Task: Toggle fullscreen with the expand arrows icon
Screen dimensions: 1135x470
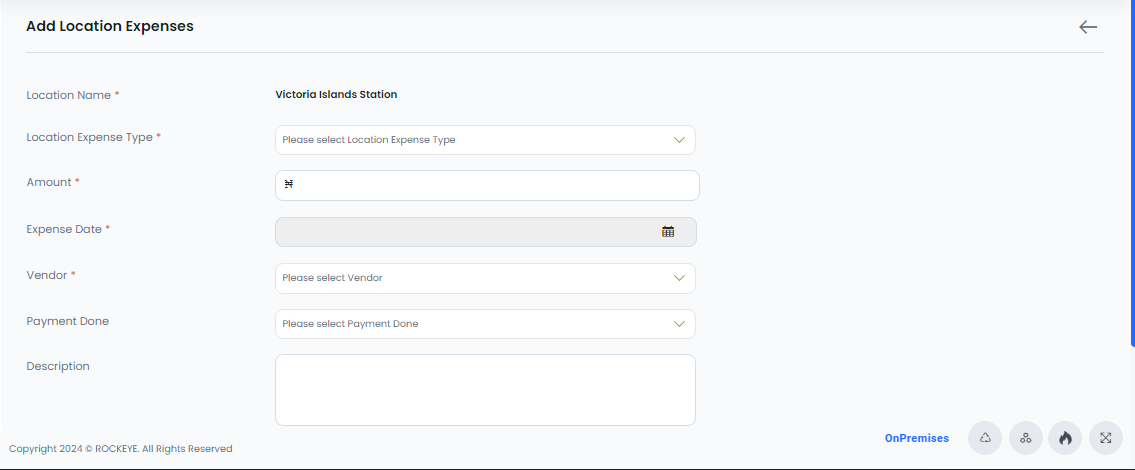Action: [1105, 438]
